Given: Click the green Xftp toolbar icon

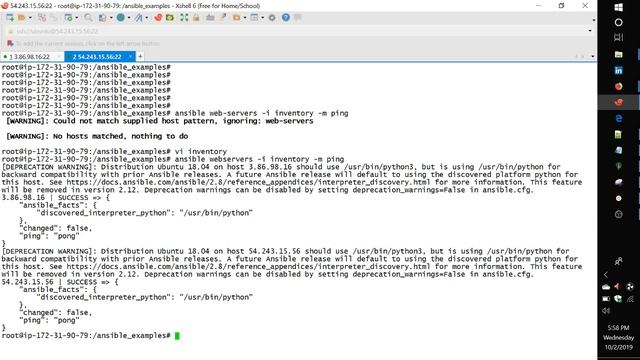Looking at the screenshot, I should tap(170, 18).
